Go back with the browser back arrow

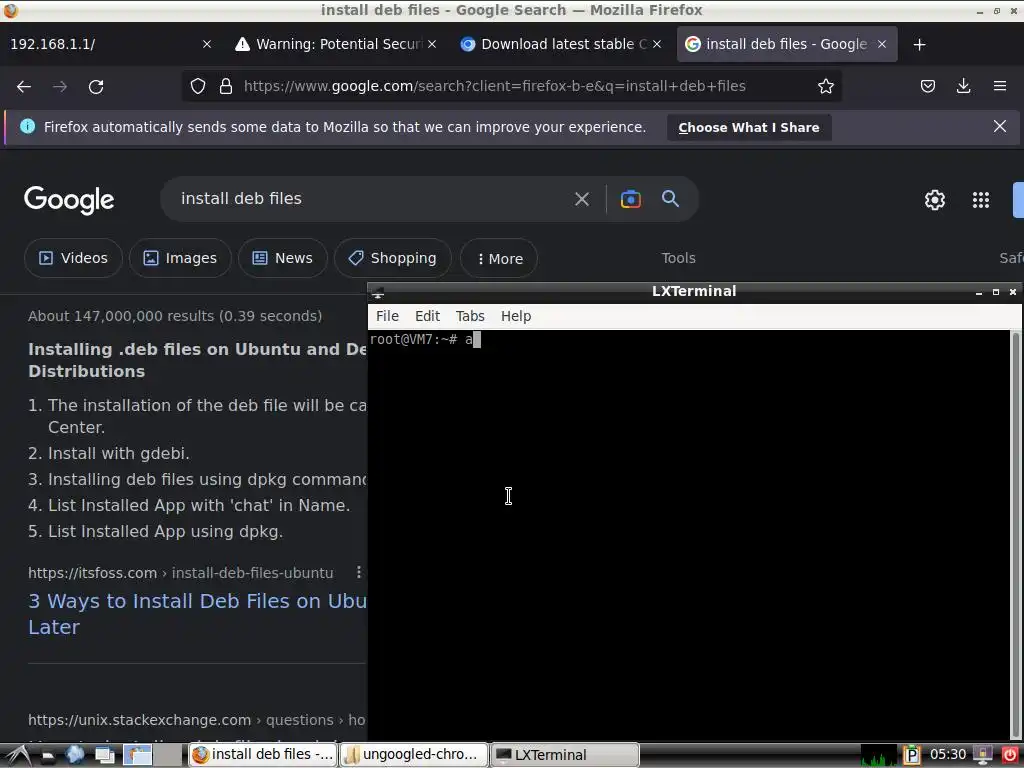pyautogui.click(x=24, y=86)
